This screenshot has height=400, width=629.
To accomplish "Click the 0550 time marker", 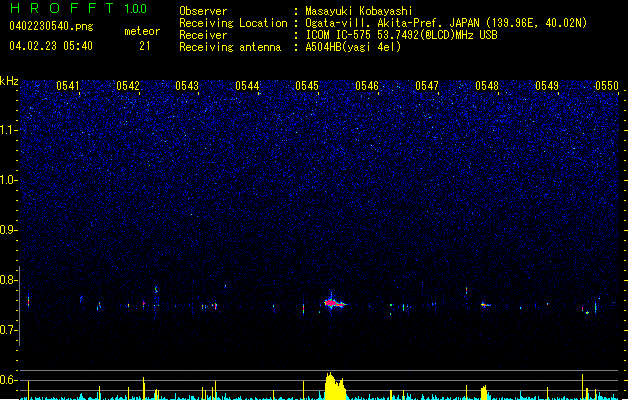I will pyautogui.click(x=607, y=86).
